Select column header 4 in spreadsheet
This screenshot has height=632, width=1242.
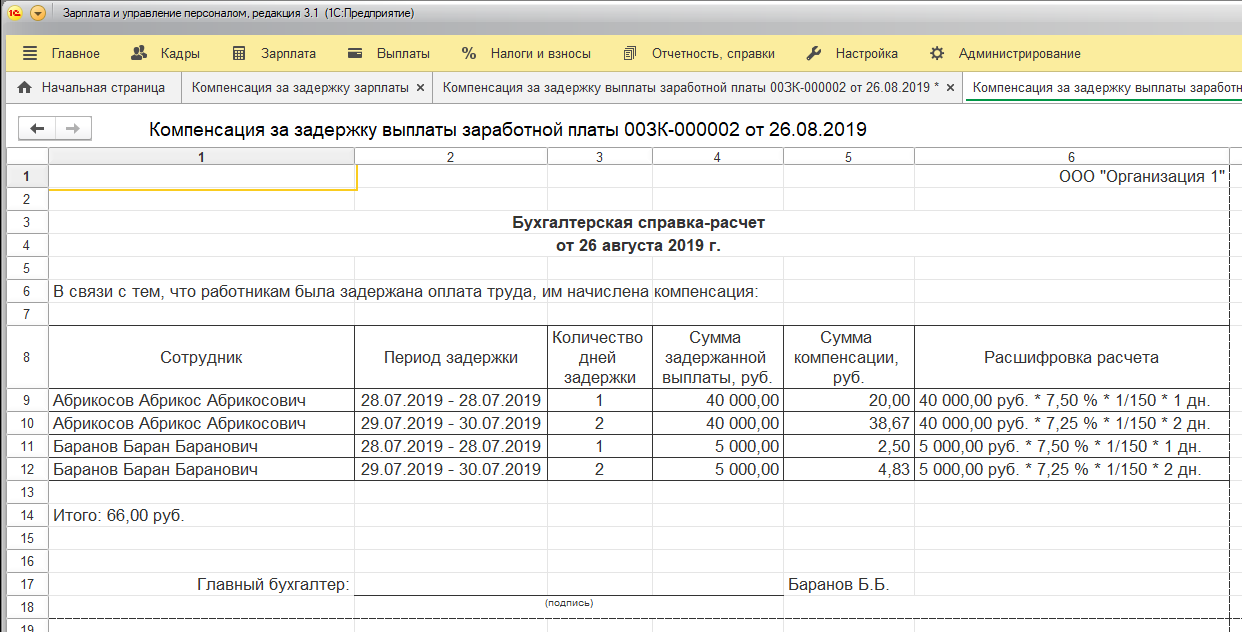click(717, 157)
